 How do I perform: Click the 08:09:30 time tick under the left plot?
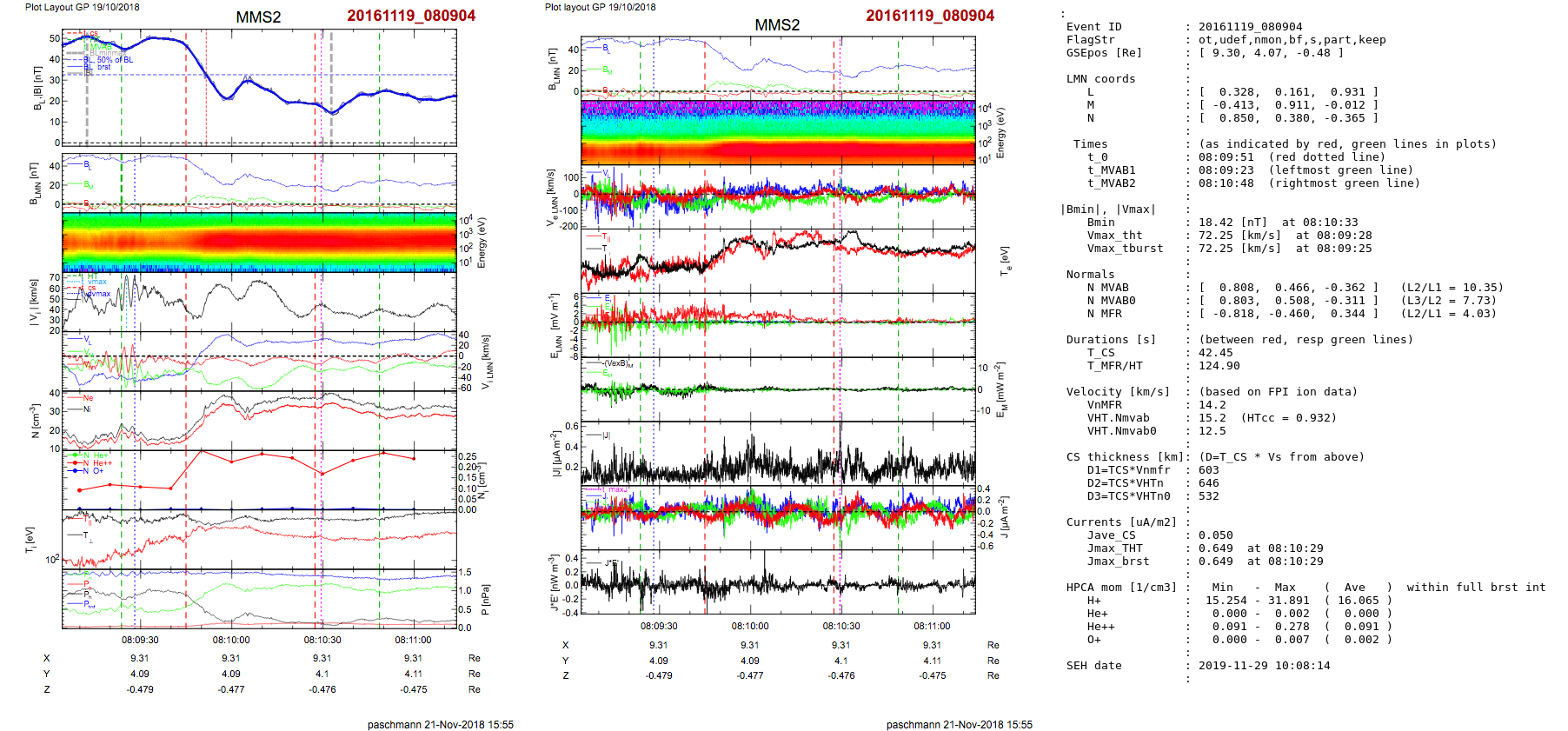[140, 640]
